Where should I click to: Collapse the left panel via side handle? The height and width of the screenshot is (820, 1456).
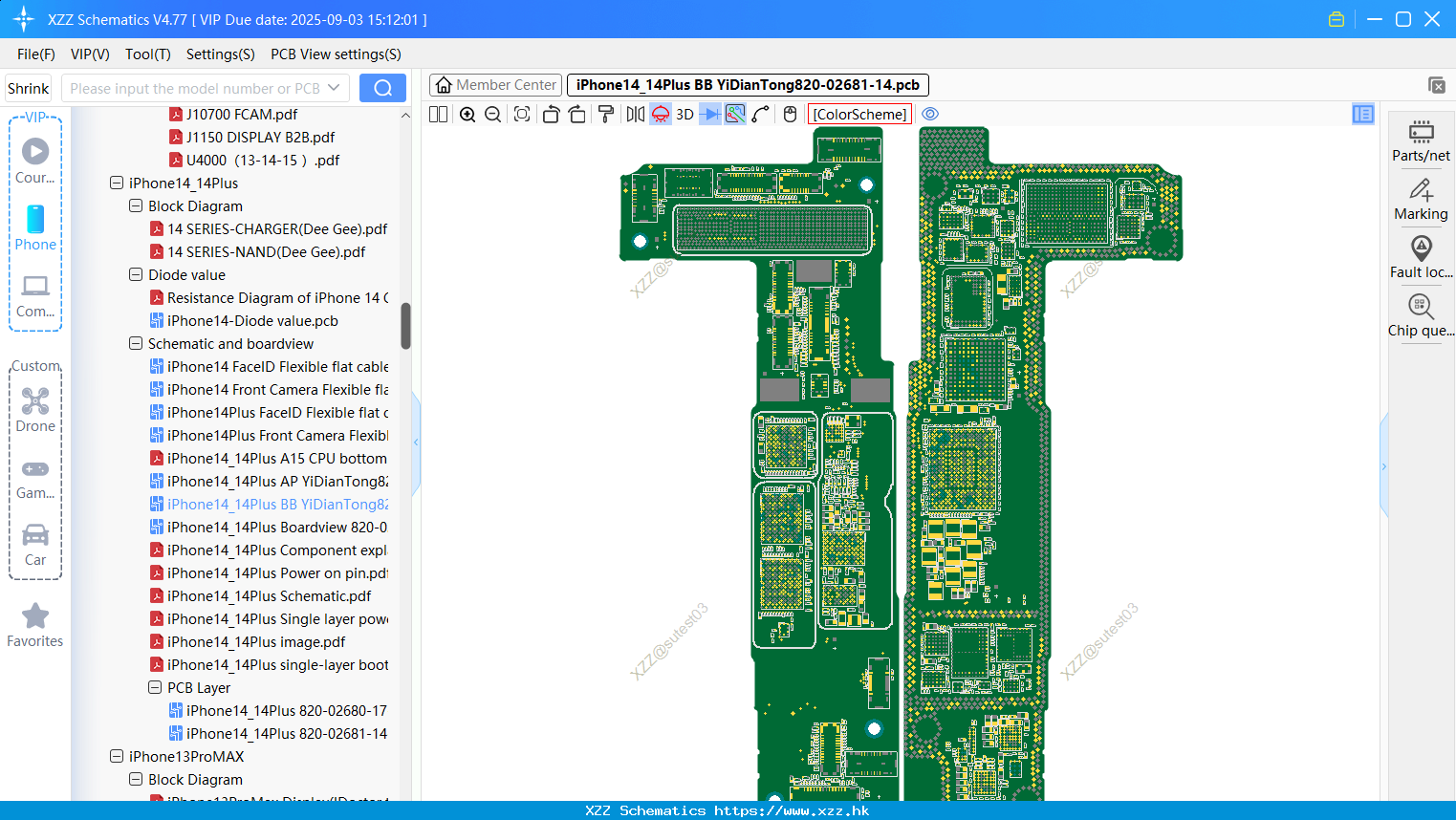pos(416,442)
